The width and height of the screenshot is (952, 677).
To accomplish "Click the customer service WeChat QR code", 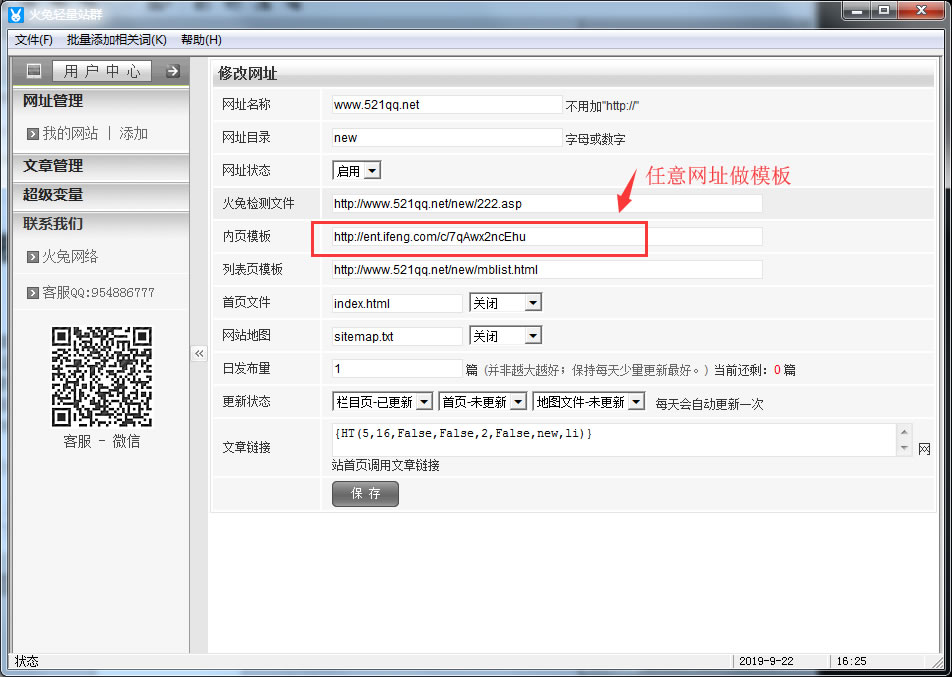I will [x=101, y=377].
